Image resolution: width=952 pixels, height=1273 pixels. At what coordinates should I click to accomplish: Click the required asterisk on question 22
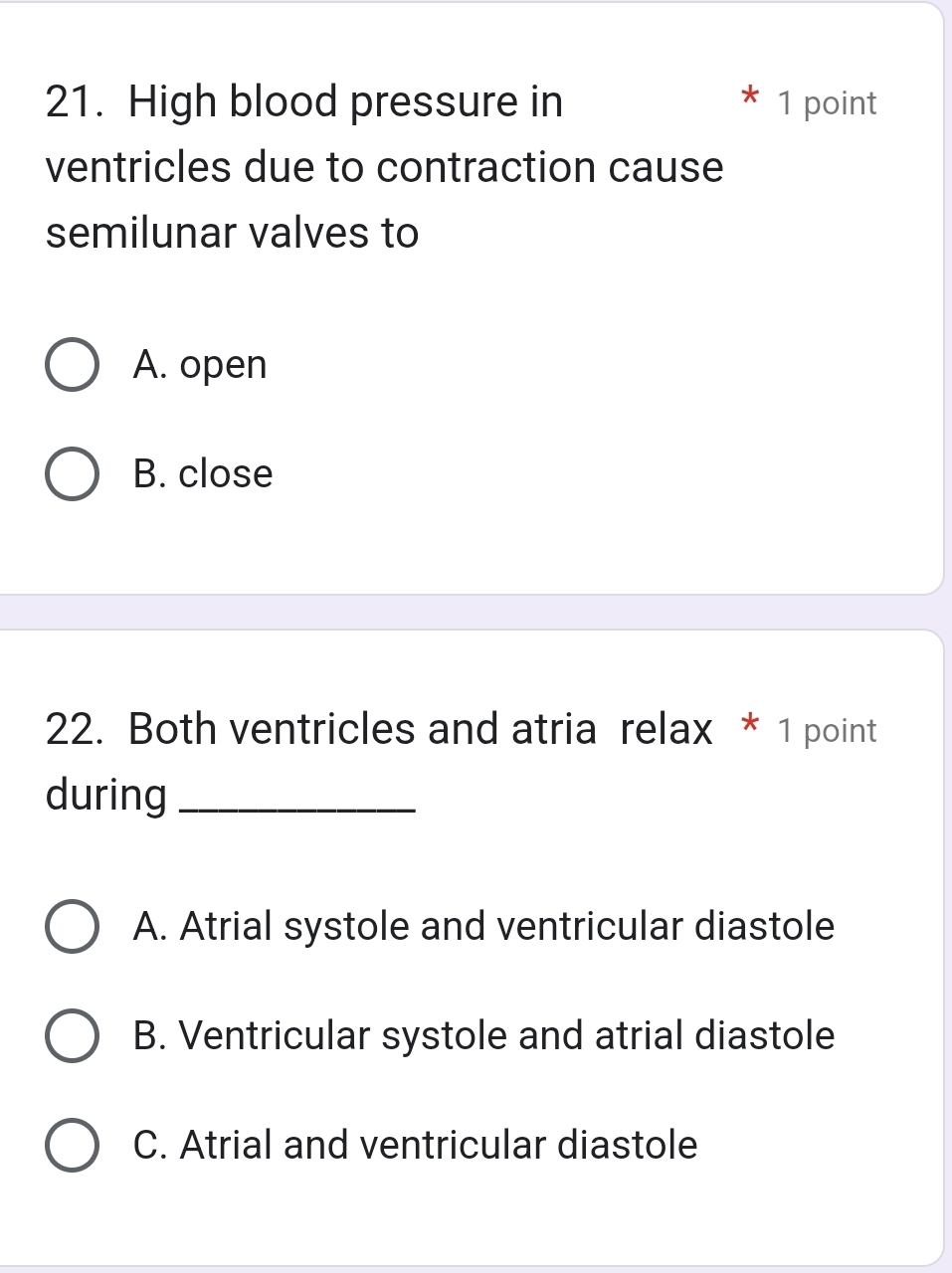750,727
